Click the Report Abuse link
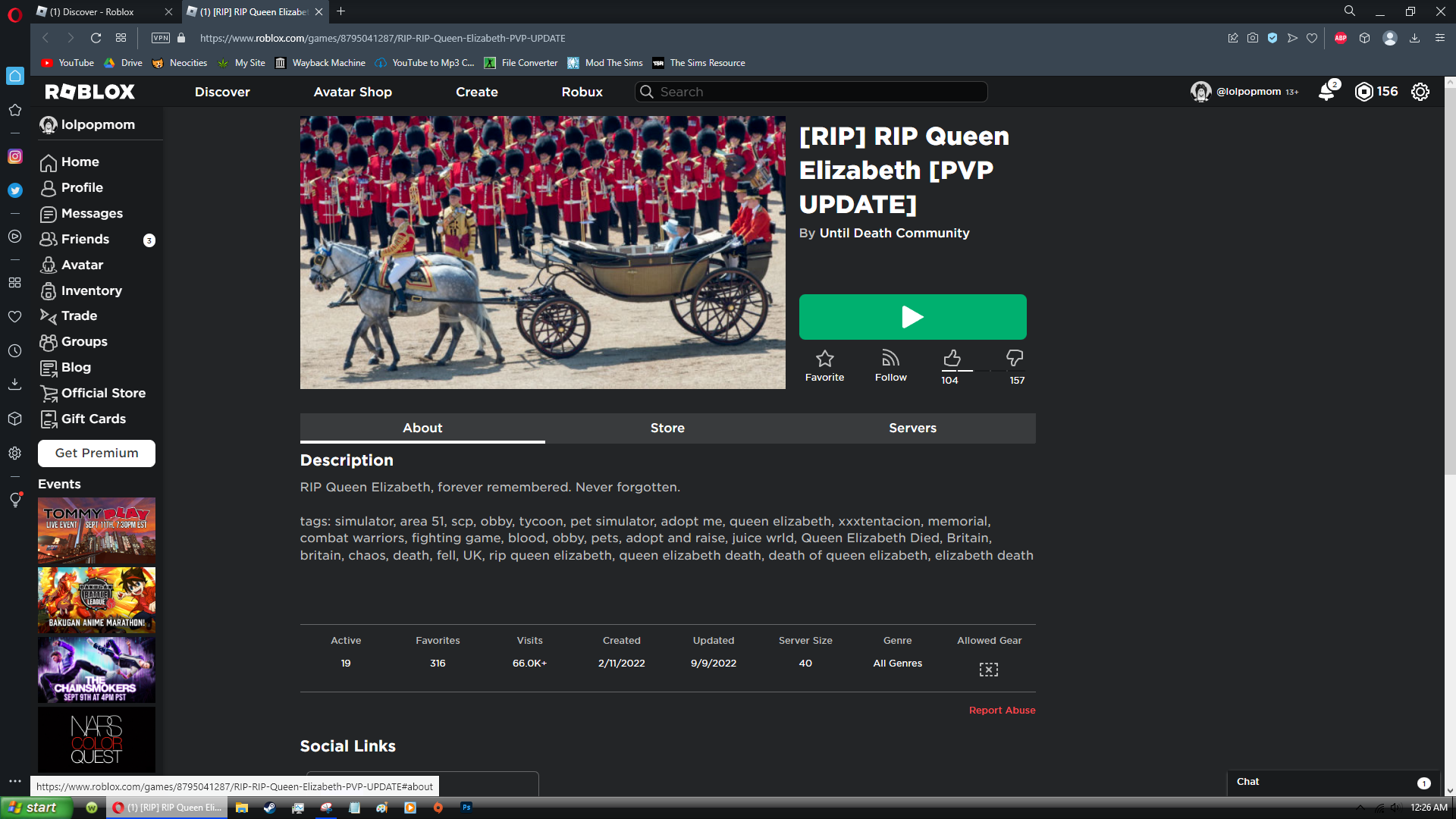Screen dimensions: 1456x819 [1002, 711]
